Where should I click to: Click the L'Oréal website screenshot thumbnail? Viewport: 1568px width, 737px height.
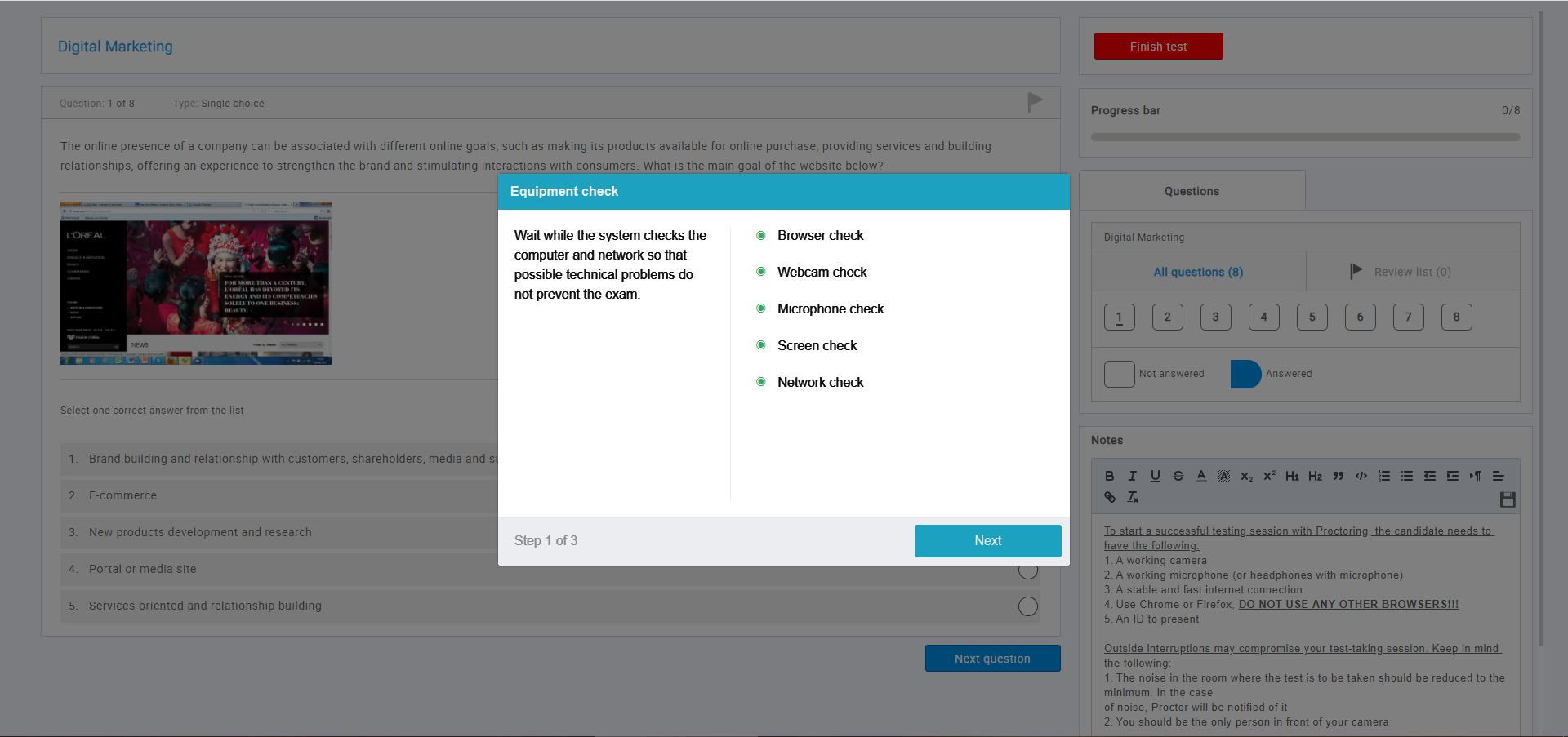click(195, 283)
